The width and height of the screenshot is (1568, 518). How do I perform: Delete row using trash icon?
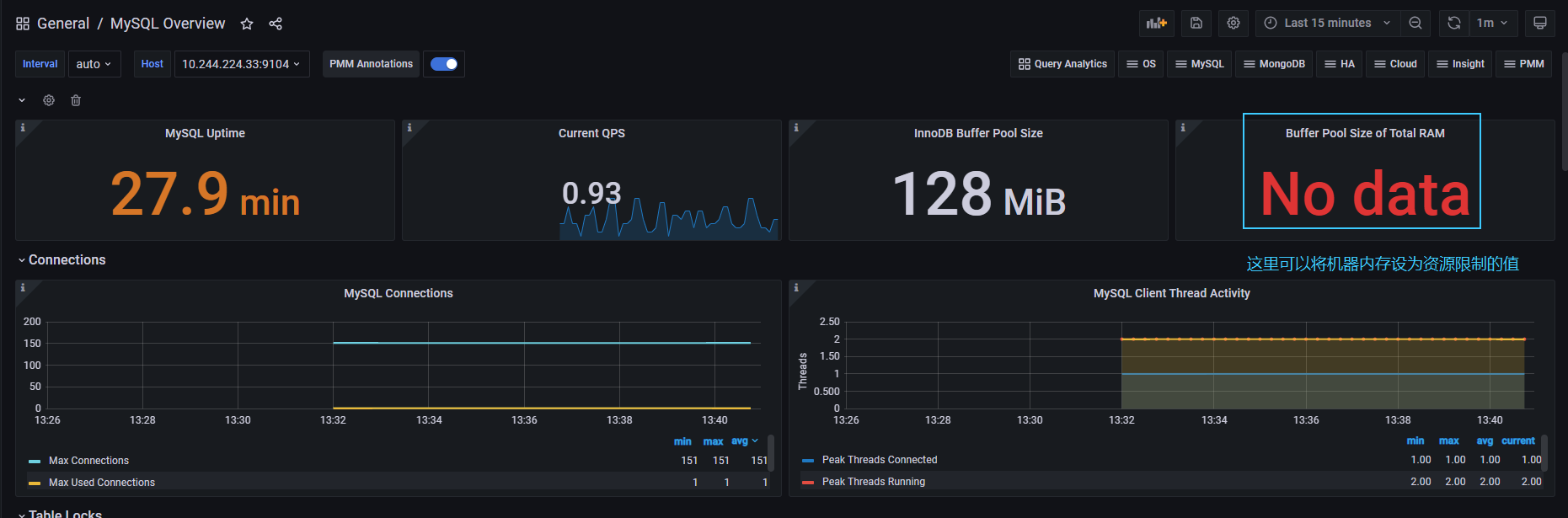point(76,100)
